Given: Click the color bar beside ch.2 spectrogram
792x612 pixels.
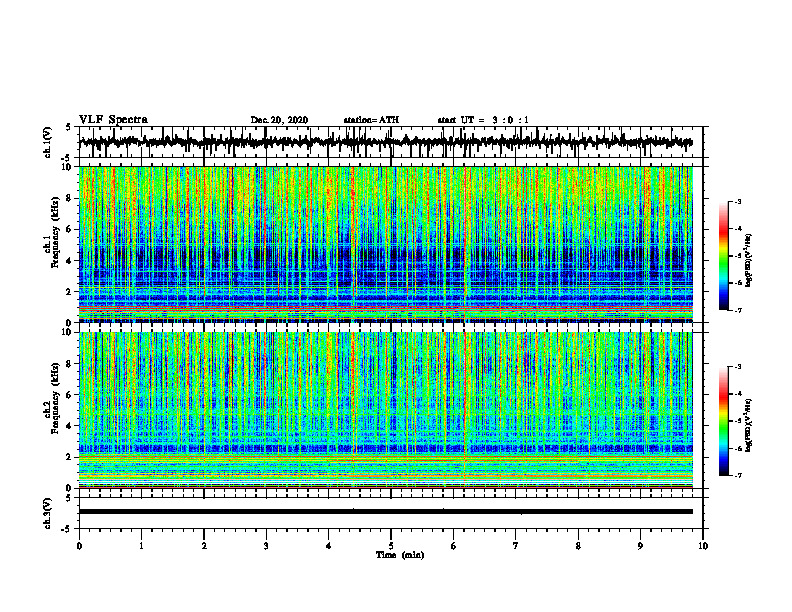Looking at the screenshot, I should [x=724, y=421].
